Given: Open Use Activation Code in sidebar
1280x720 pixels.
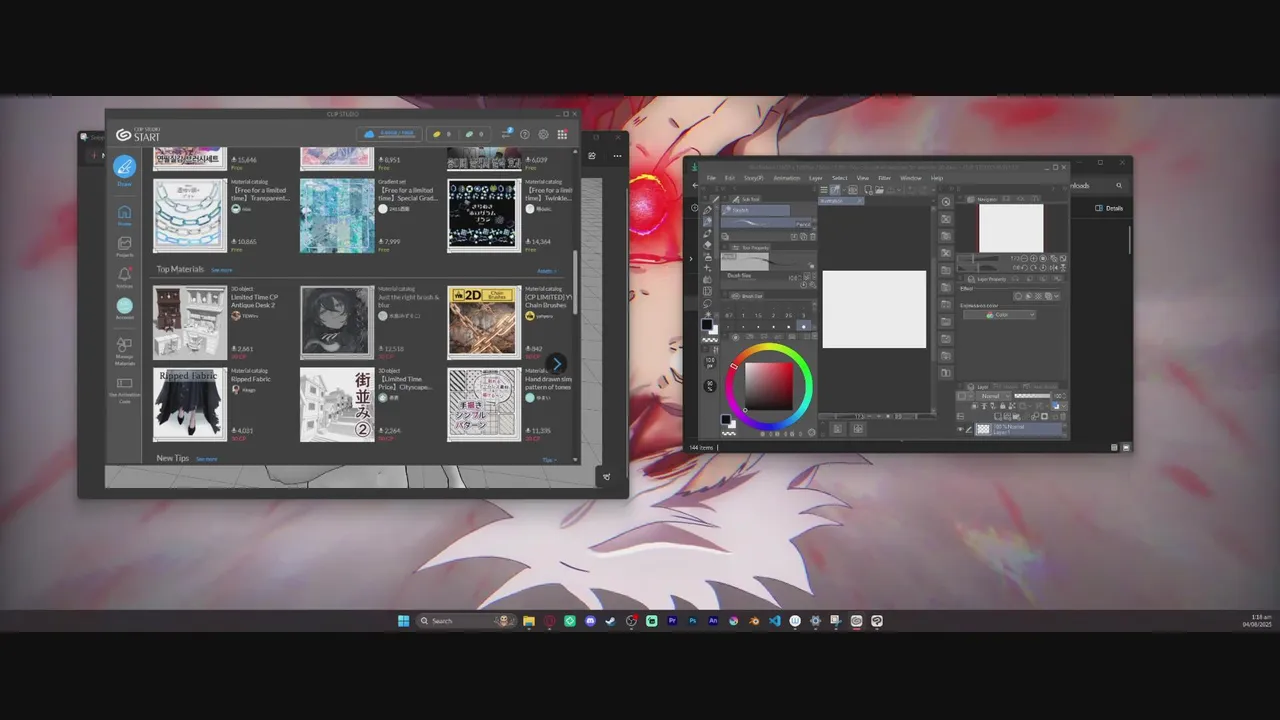Looking at the screenshot, I should click(x=124, y=389).
